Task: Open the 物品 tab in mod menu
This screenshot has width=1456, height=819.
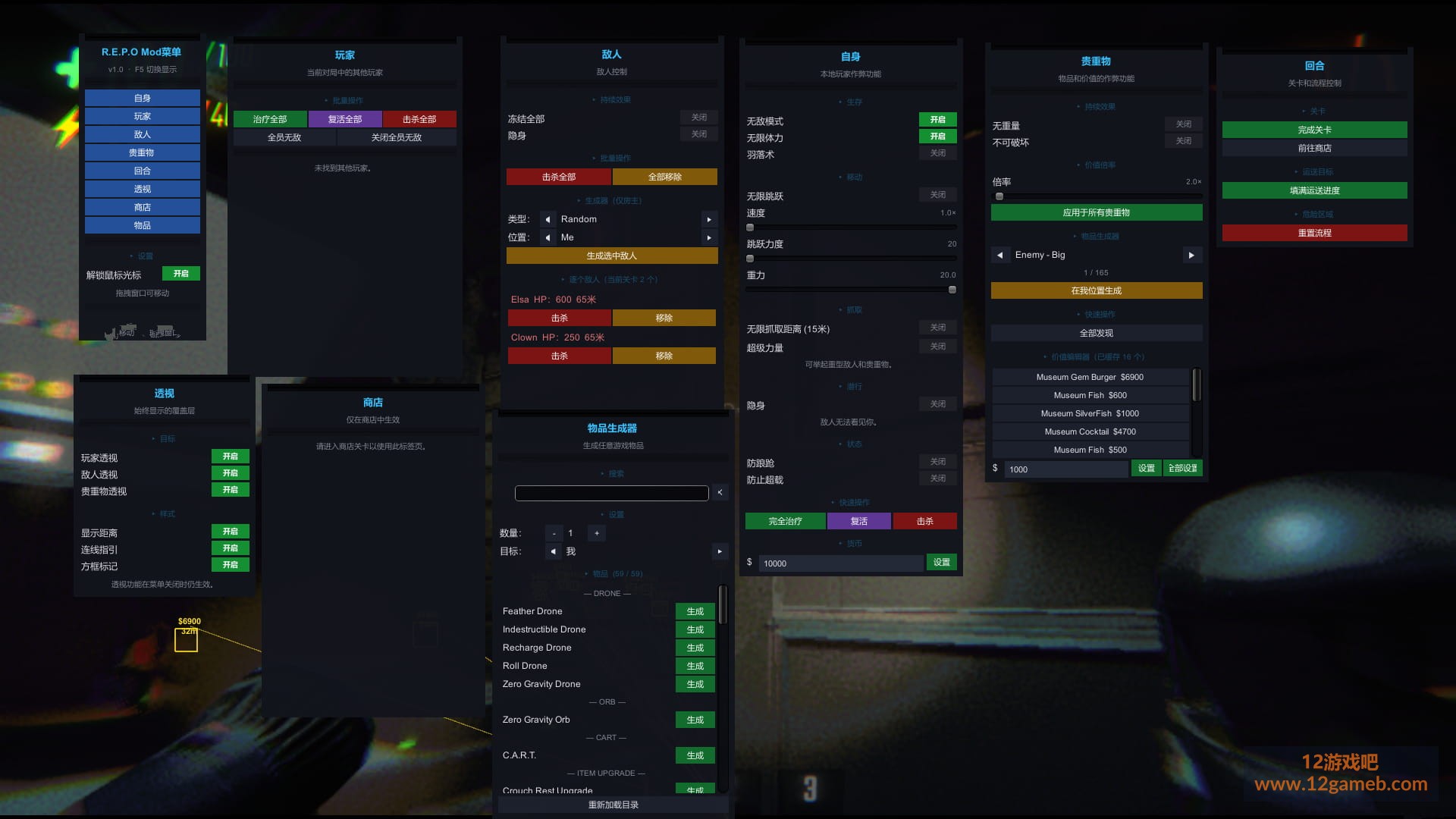Action: coord(143,225)
